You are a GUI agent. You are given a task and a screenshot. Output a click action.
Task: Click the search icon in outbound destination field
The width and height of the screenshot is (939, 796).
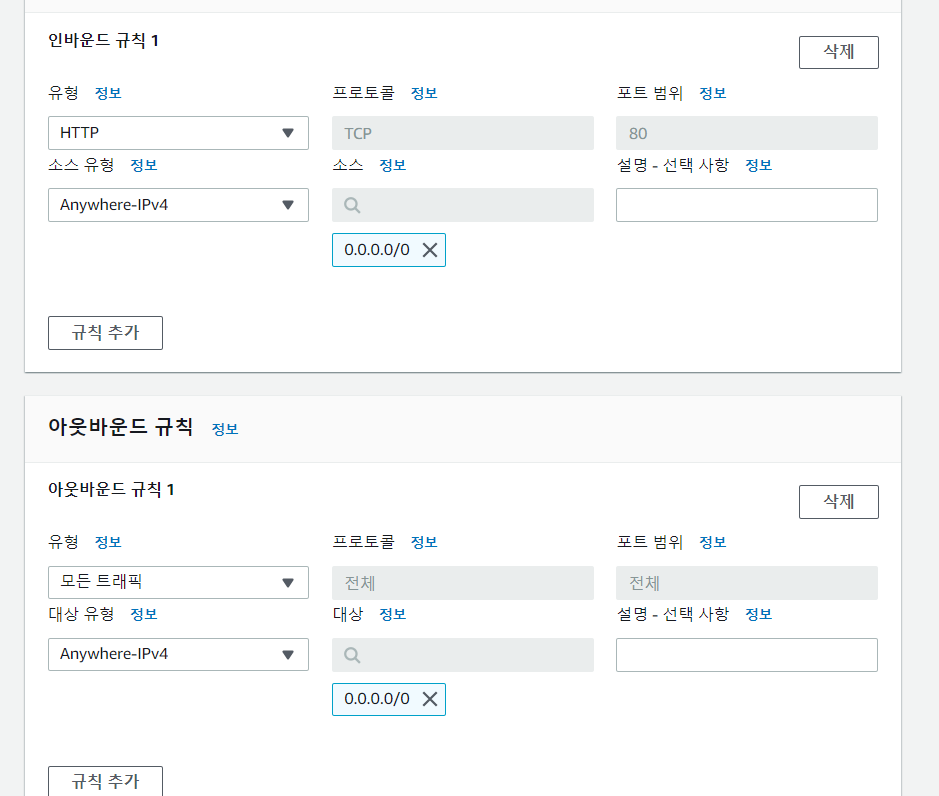tap(352, 655)
